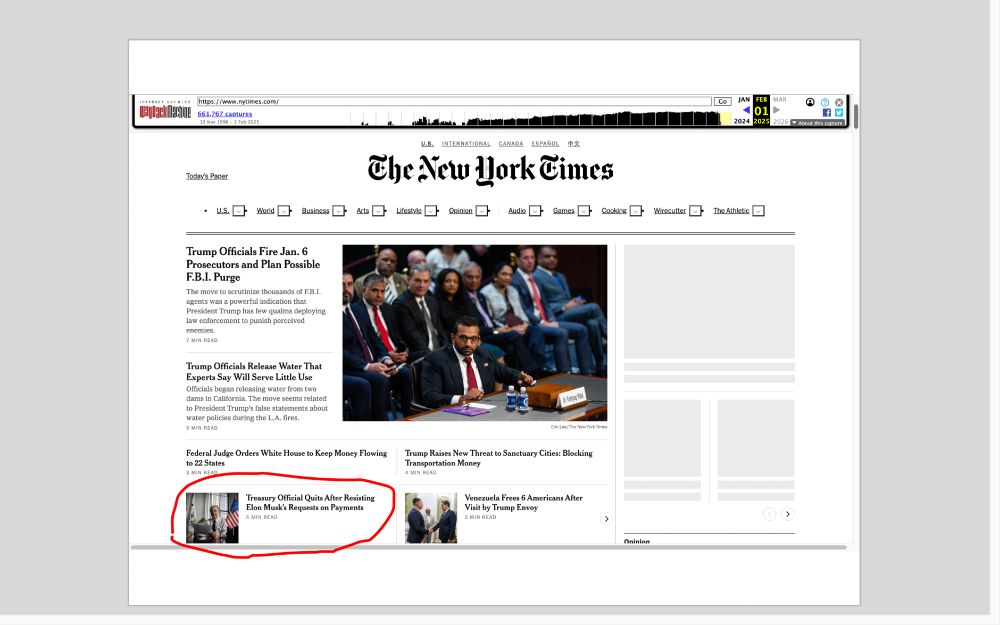This screenshot has height=625, width=1000.
Task: Select the U.S. edition link
Action: (x=427, y=144)
